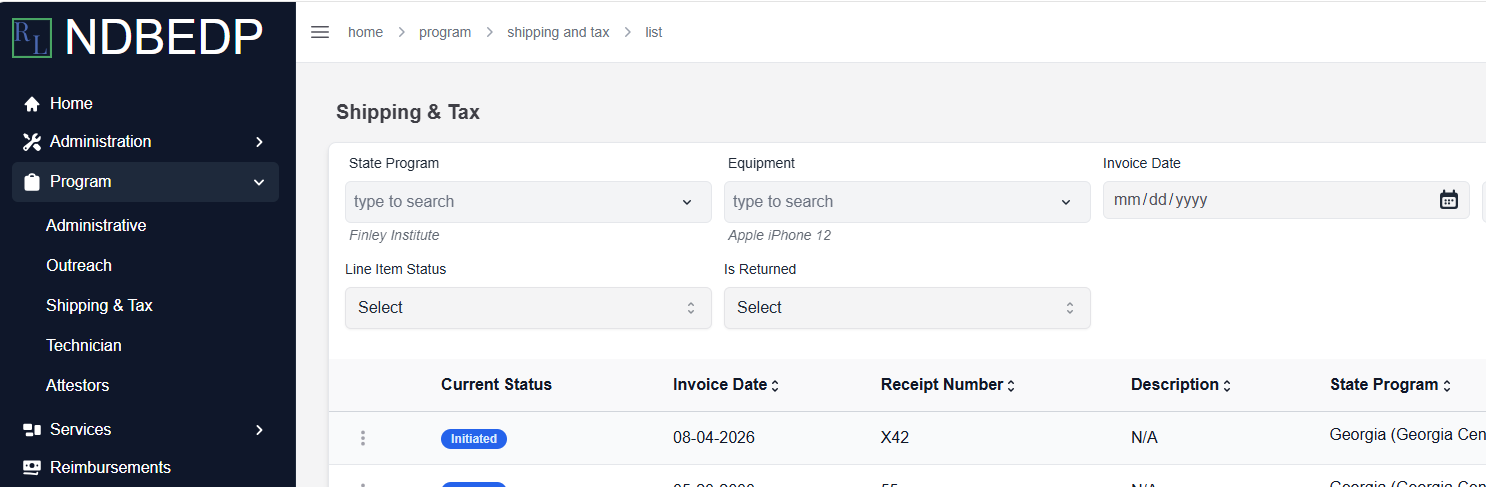Open Reimbursements in the sidebar
This screenshot has width=1486, height=487.
(110, 468)
